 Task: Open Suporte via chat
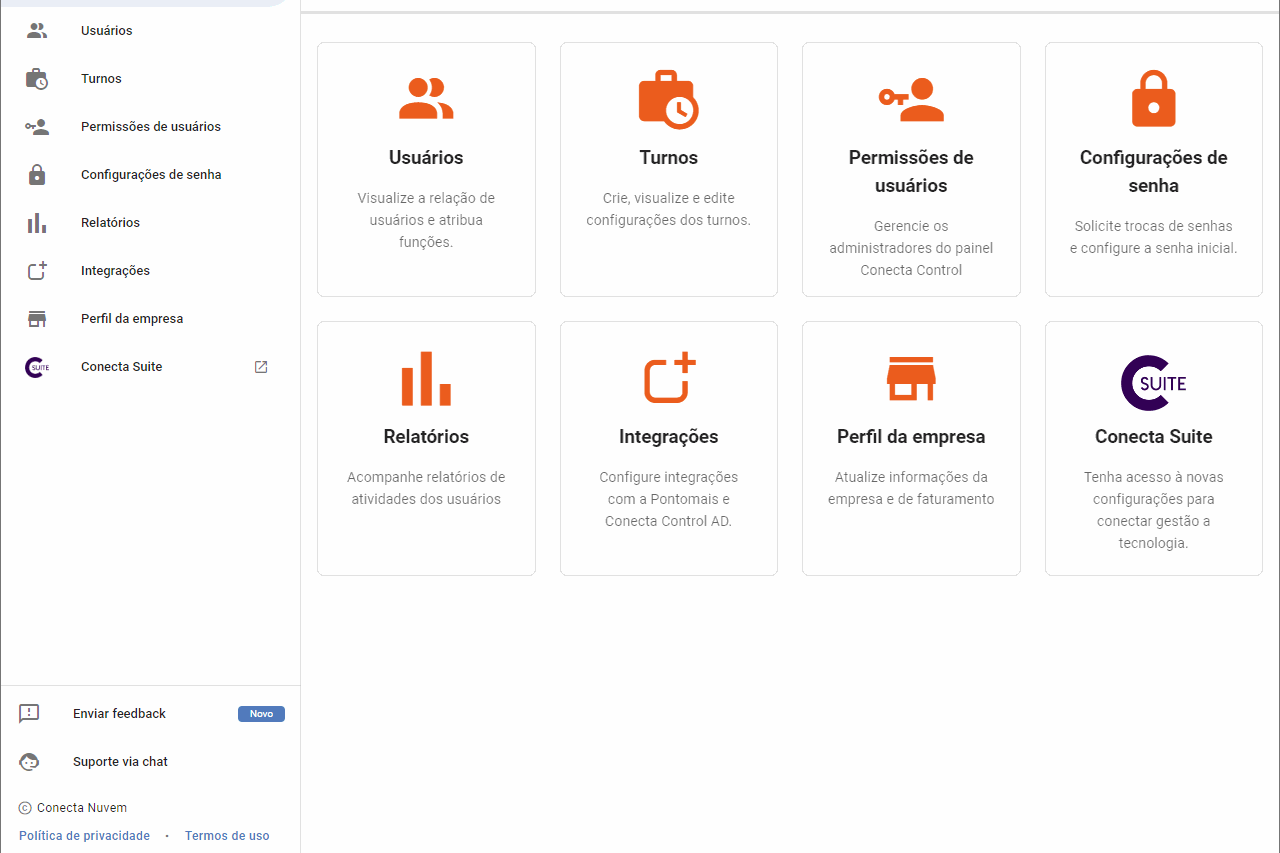(x=120, y=762)
